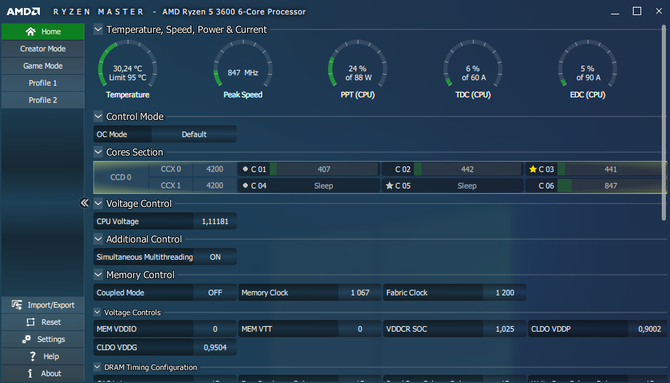Maximize the Ryzen Master window
The height and width of the screenshot is (383, 670).
[x=637, y=11]
